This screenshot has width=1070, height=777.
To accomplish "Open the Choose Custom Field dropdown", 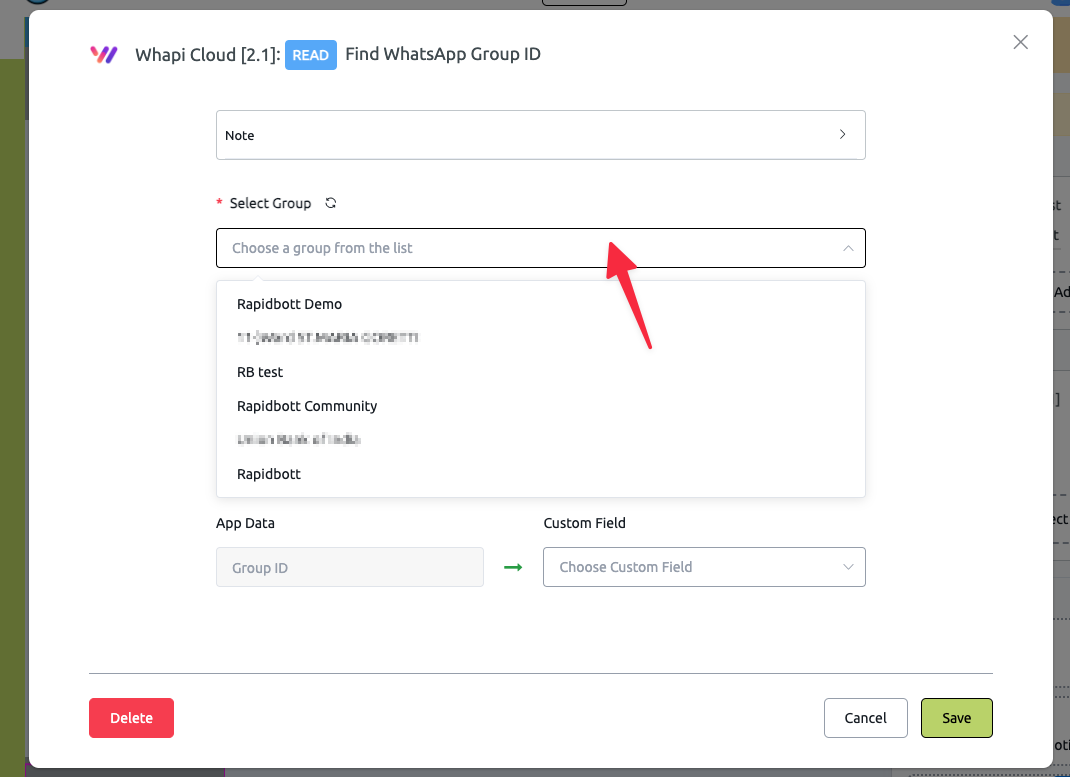I will click(704, 567).
